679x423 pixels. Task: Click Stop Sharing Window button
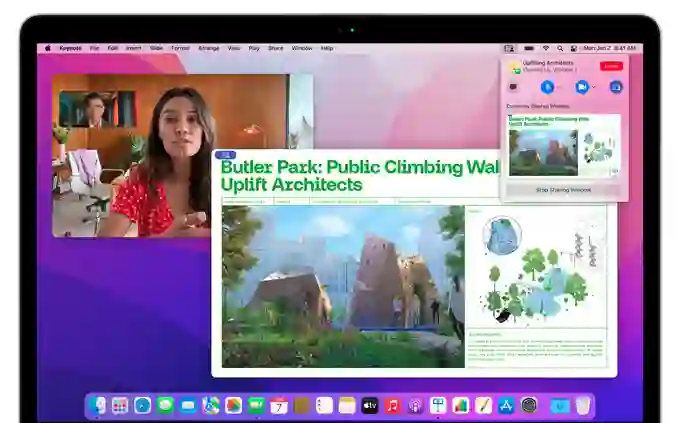564,189
